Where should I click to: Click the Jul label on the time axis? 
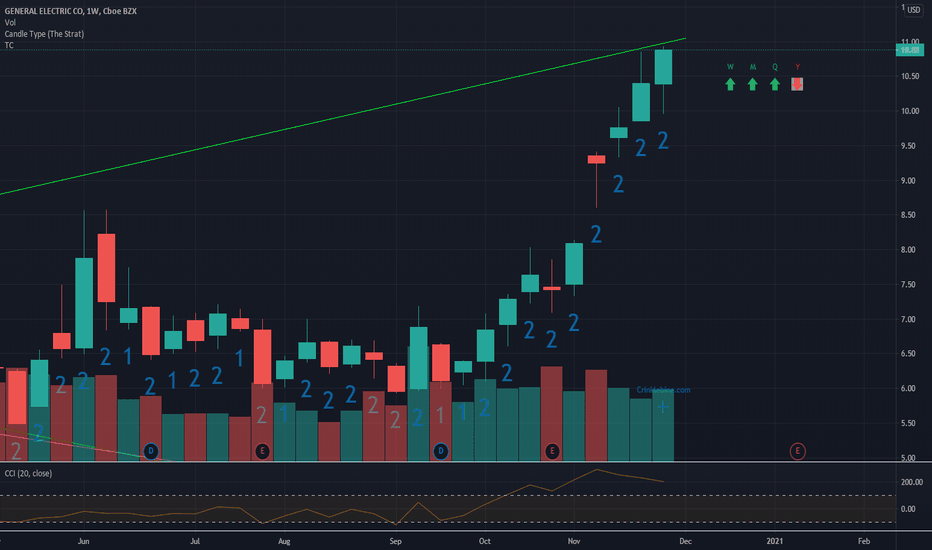(195, 541)
